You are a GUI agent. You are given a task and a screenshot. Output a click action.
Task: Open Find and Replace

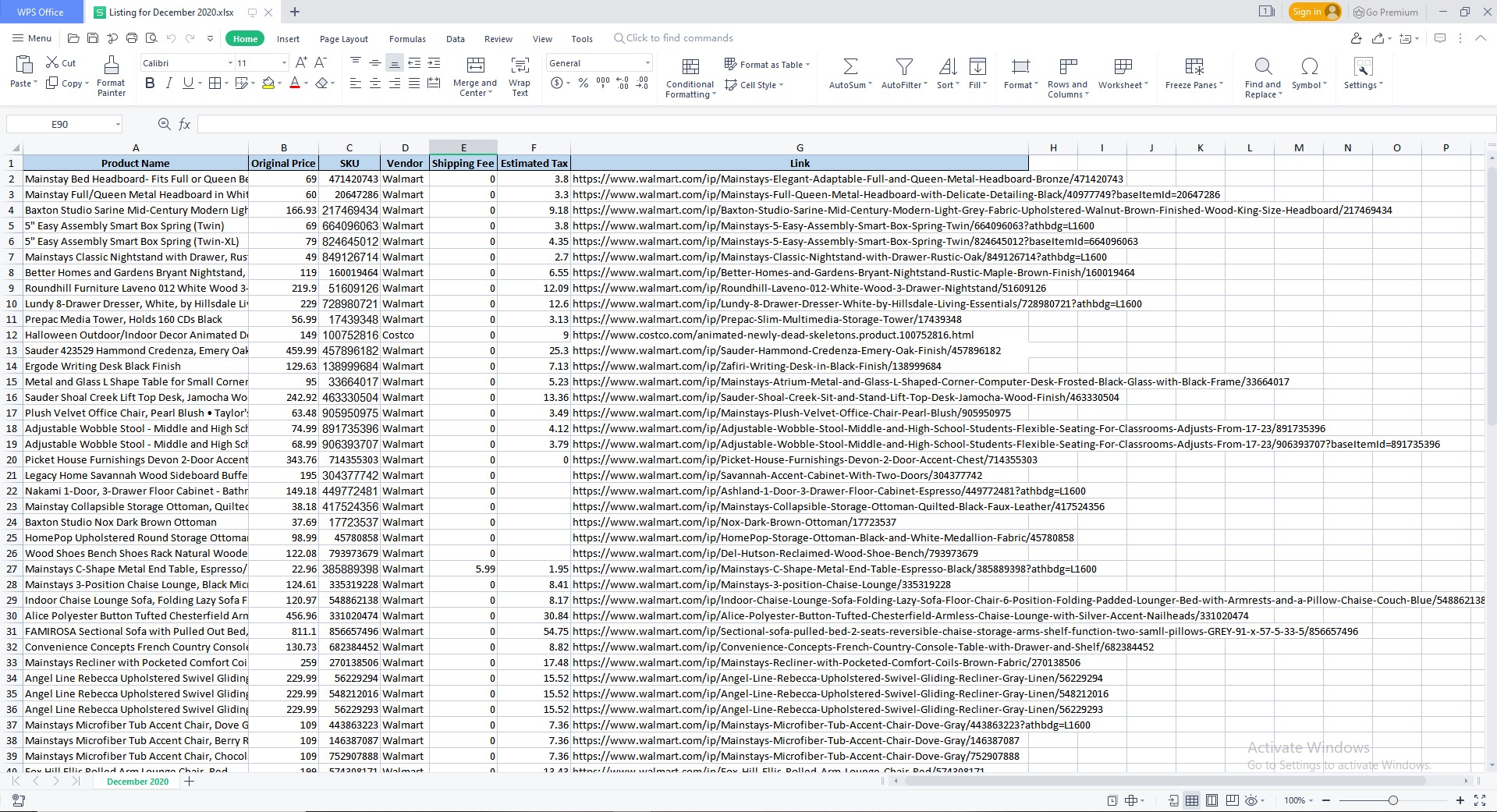point(1263,76)
